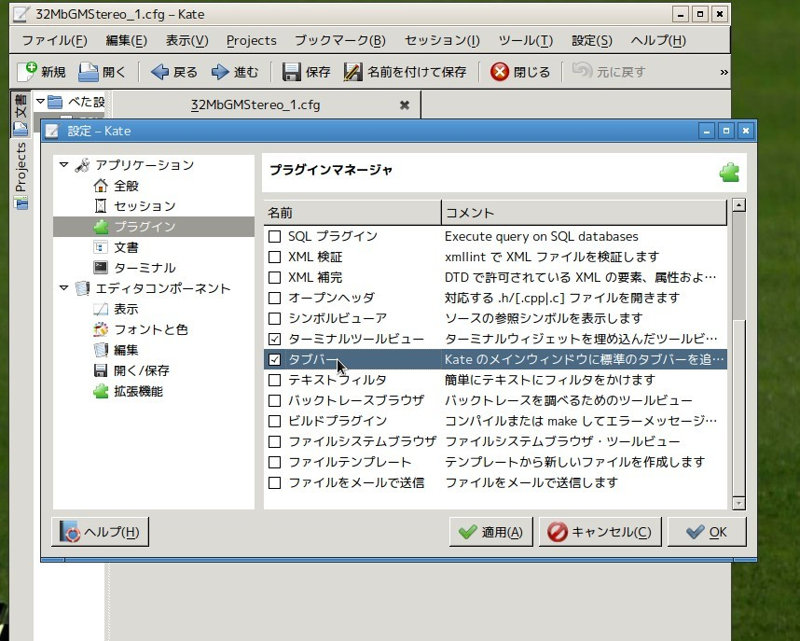Enable the ファイルテンプレート checkbox
This screenshot has width=800, height=641.
274,462
